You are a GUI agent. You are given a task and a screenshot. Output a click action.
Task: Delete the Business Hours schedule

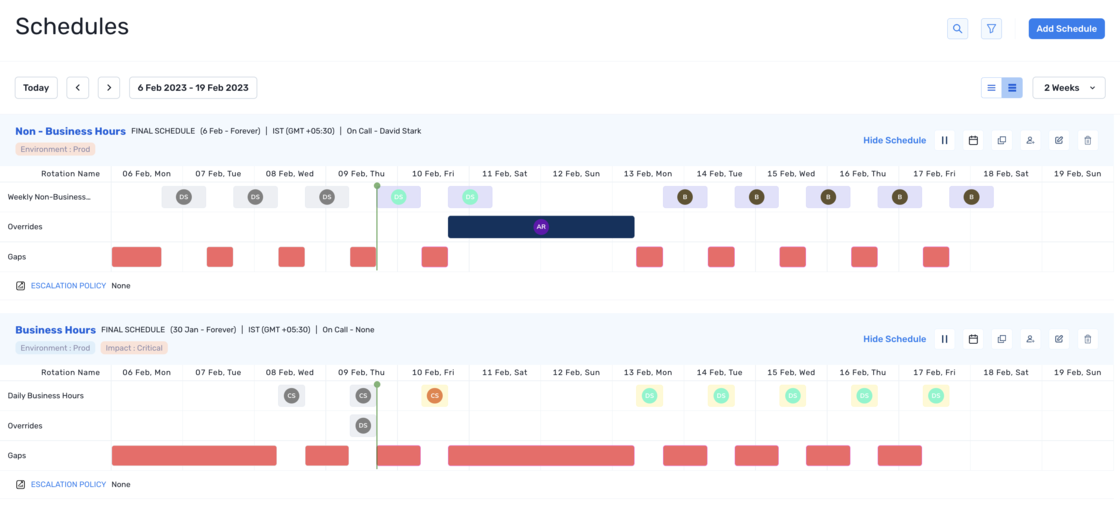point(1087,339)
